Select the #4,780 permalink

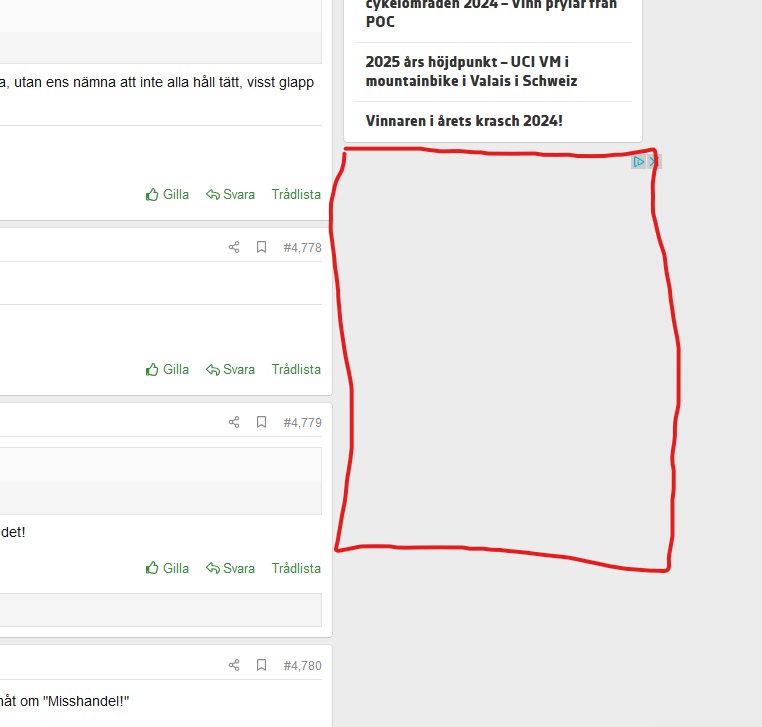[302, 665]
